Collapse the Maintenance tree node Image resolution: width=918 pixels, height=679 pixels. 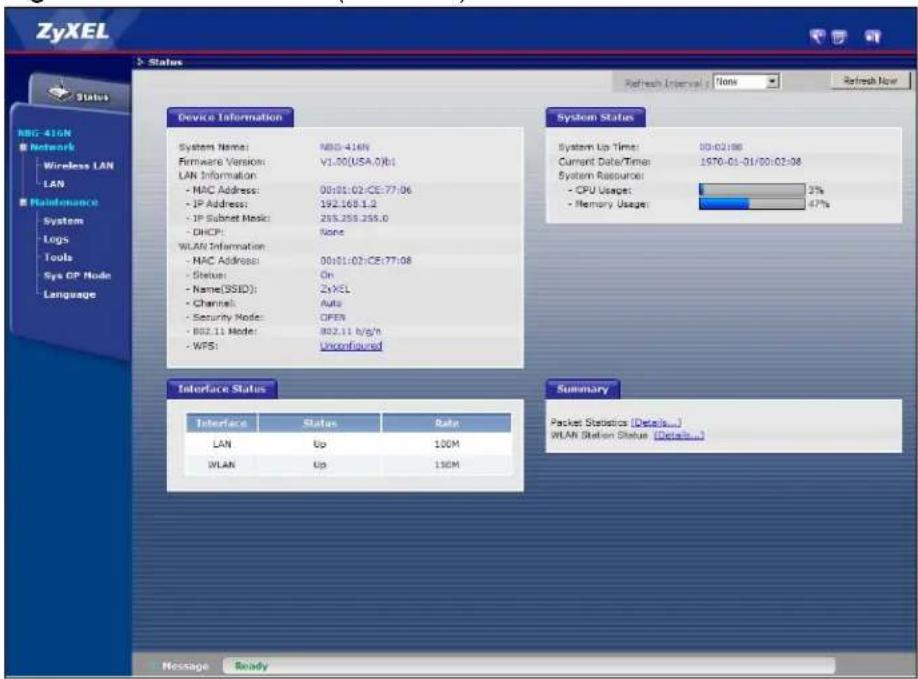coord(23,202)
